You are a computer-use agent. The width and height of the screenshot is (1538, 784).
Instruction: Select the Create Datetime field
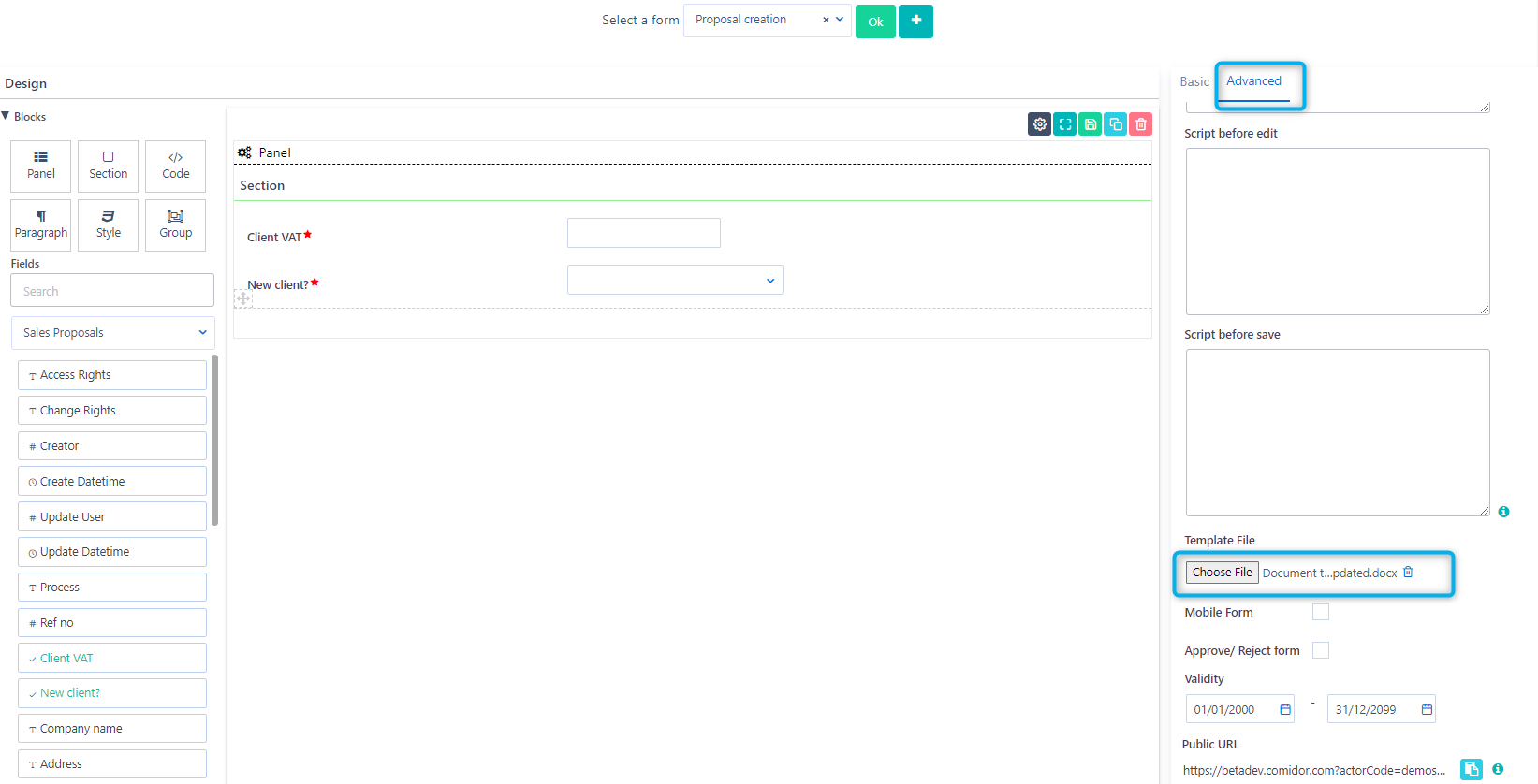coord(112,482)
